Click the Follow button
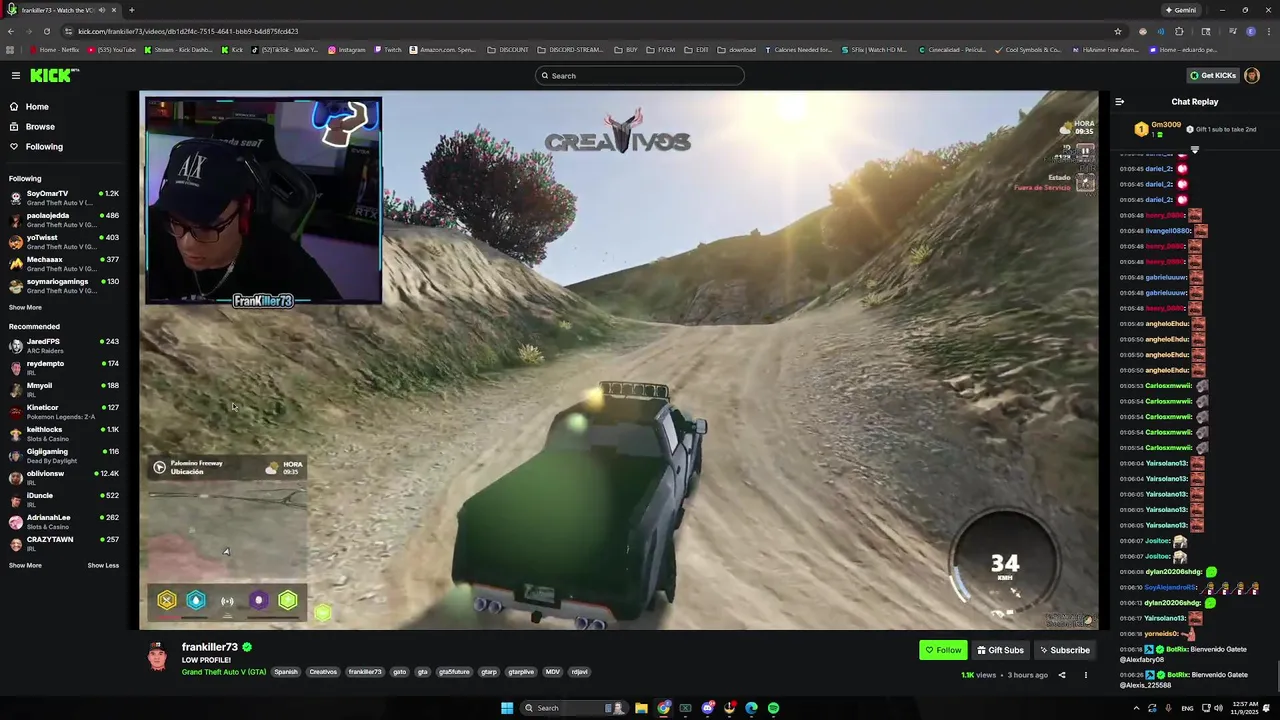 coord(943,650)
